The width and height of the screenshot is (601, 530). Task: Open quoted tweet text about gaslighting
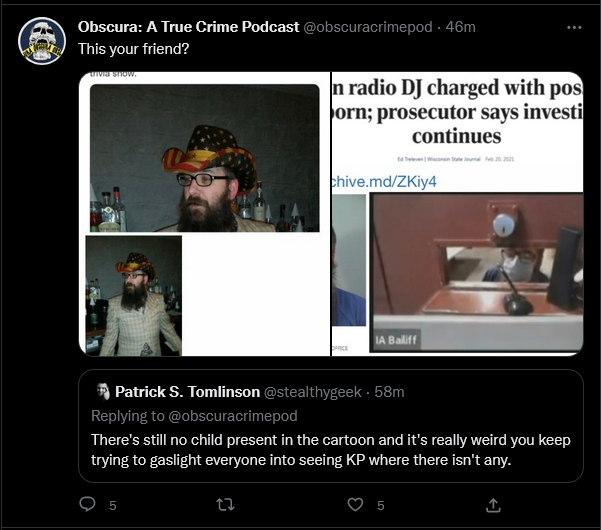point(331,450)
